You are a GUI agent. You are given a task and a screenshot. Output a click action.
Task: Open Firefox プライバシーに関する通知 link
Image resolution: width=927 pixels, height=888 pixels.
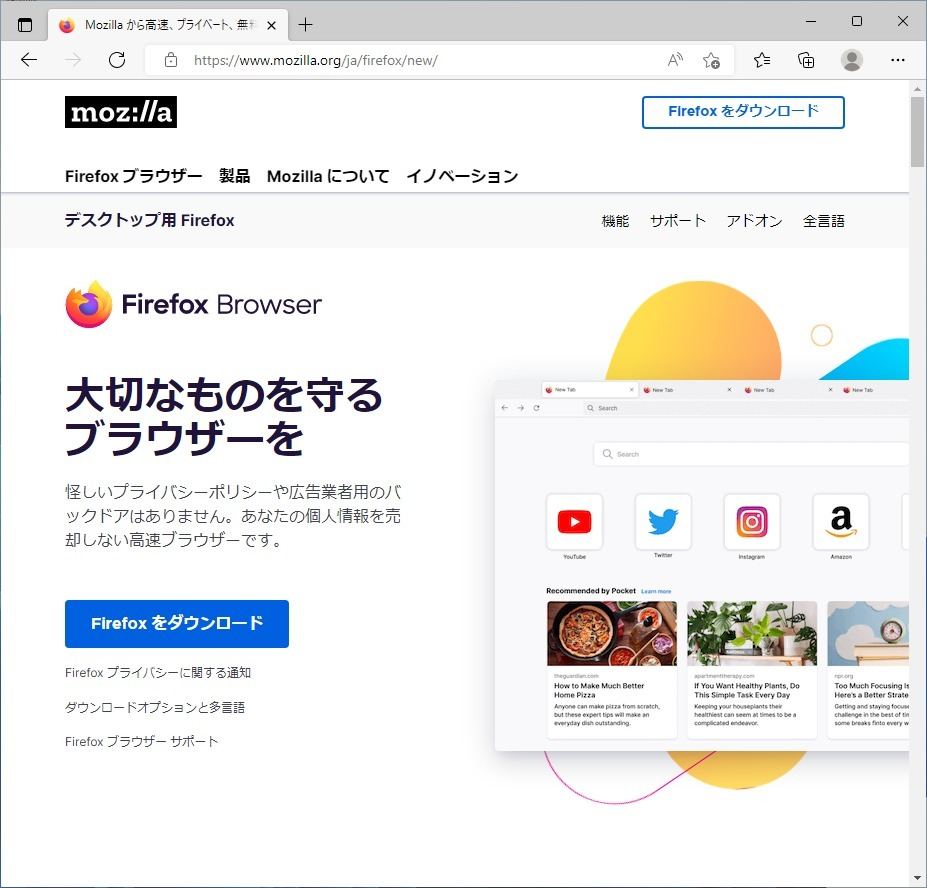click(x=158, y=672)
